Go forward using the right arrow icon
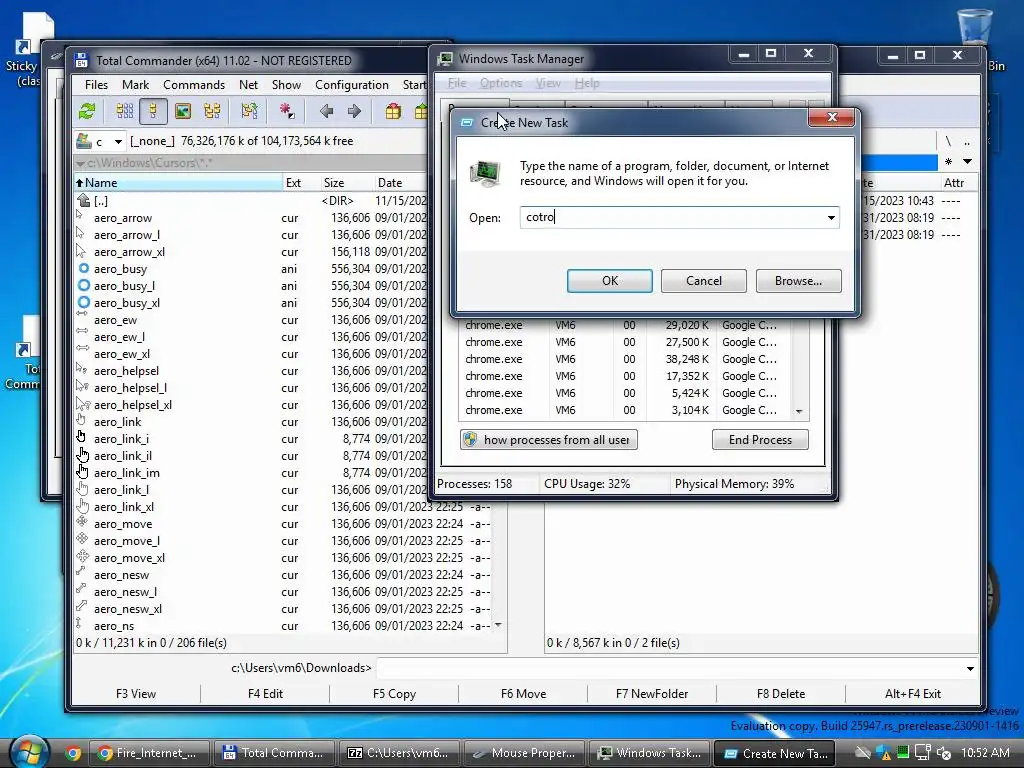The height and width of the screenshot is (768, 1024). pos(355,111)
